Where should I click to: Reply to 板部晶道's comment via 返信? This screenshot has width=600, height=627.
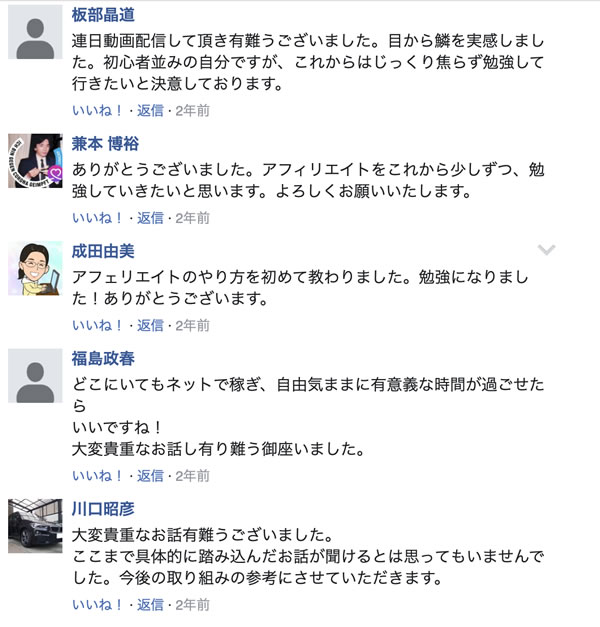[x=150, y=110]
